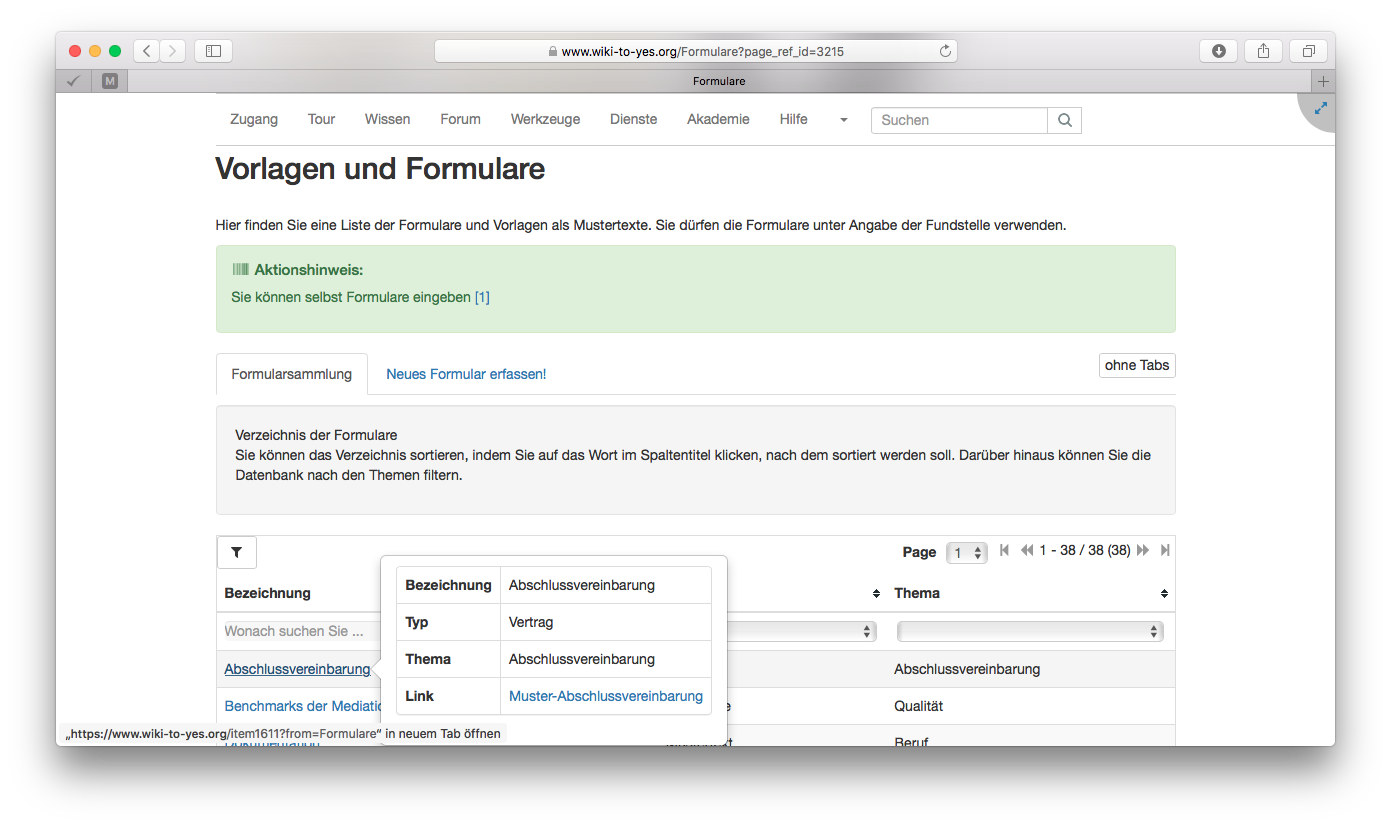Screen dimensions: 1391x826
Task: Click the Safari share icon
Action: pyautogui.click(x=1263, y=51)
